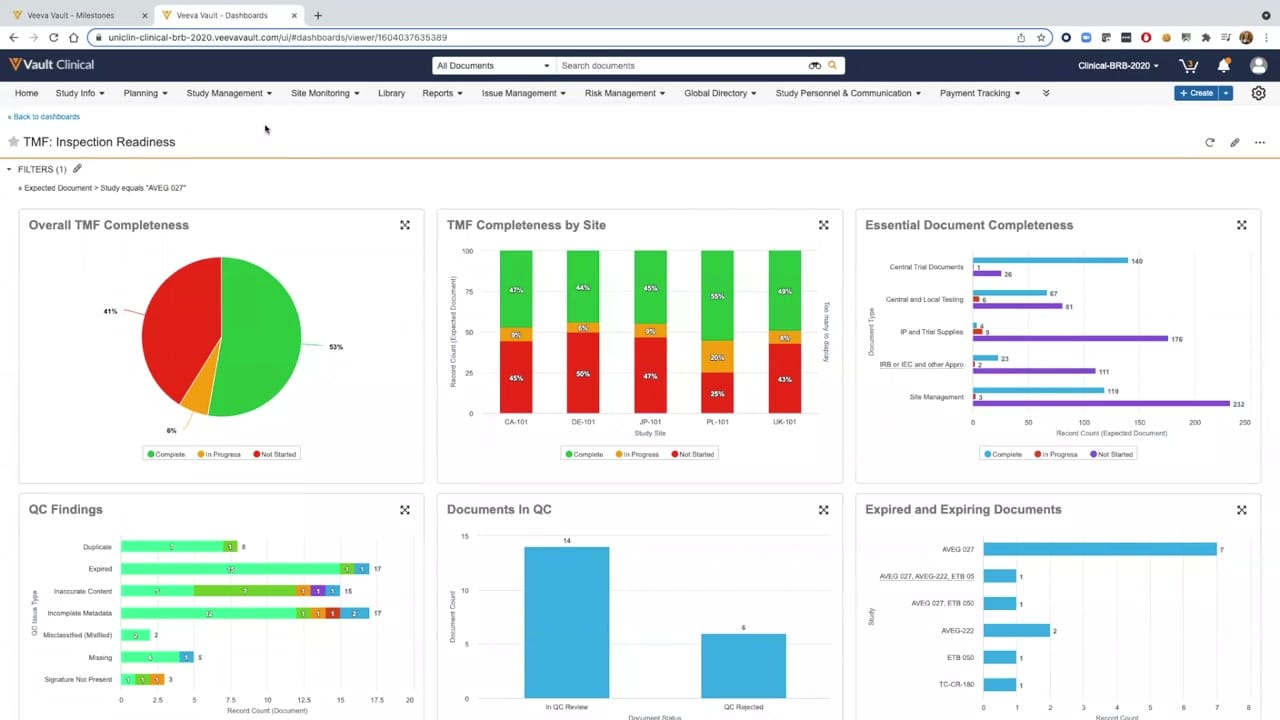This screenshot has height=720, width=1280.
Task: Click the green Complete pie slice
Action: pyautogui.click(x=262, y=335)
